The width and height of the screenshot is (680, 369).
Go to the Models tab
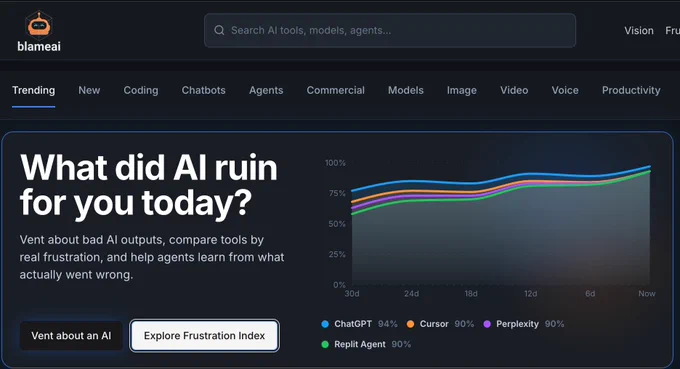click(x=405, y=90)
